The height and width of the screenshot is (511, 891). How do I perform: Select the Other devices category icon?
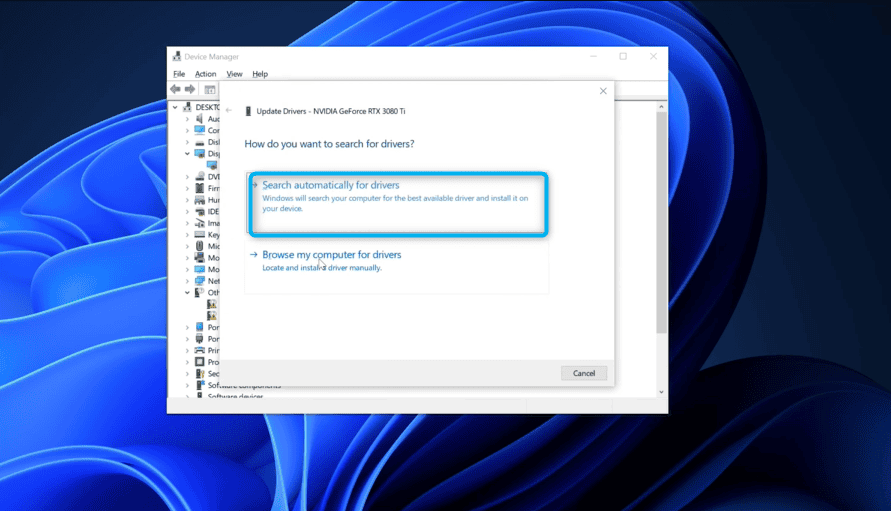pyautogui.click(x=199, y=292)
